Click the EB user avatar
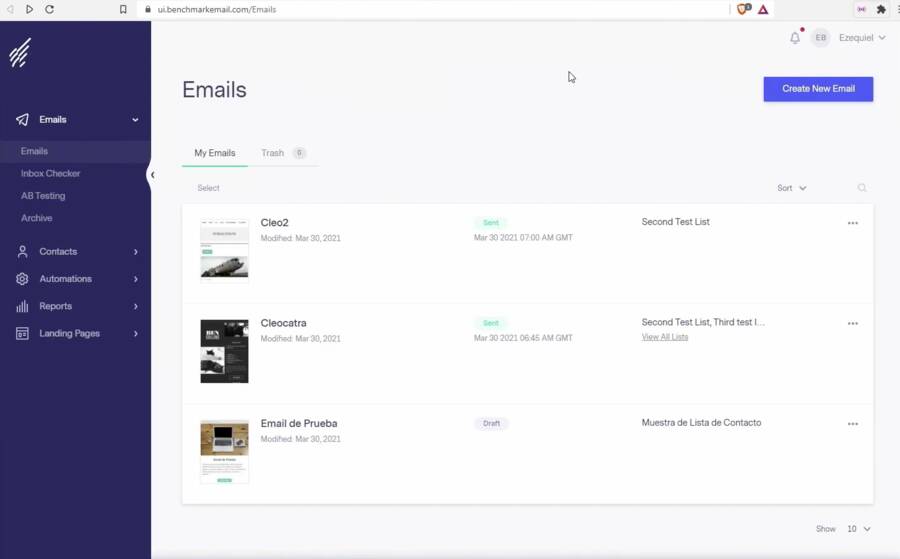Viewport: 900px width, 559px height. [x=821, y=38]
